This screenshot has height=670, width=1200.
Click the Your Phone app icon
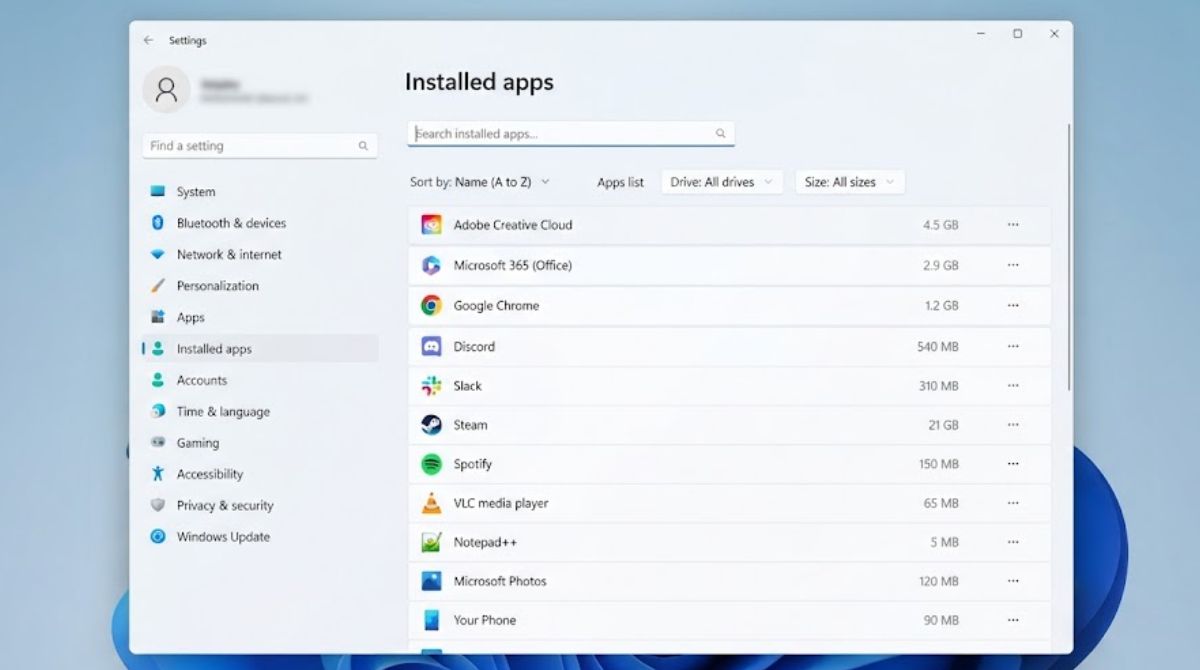(x=431, y=620)
